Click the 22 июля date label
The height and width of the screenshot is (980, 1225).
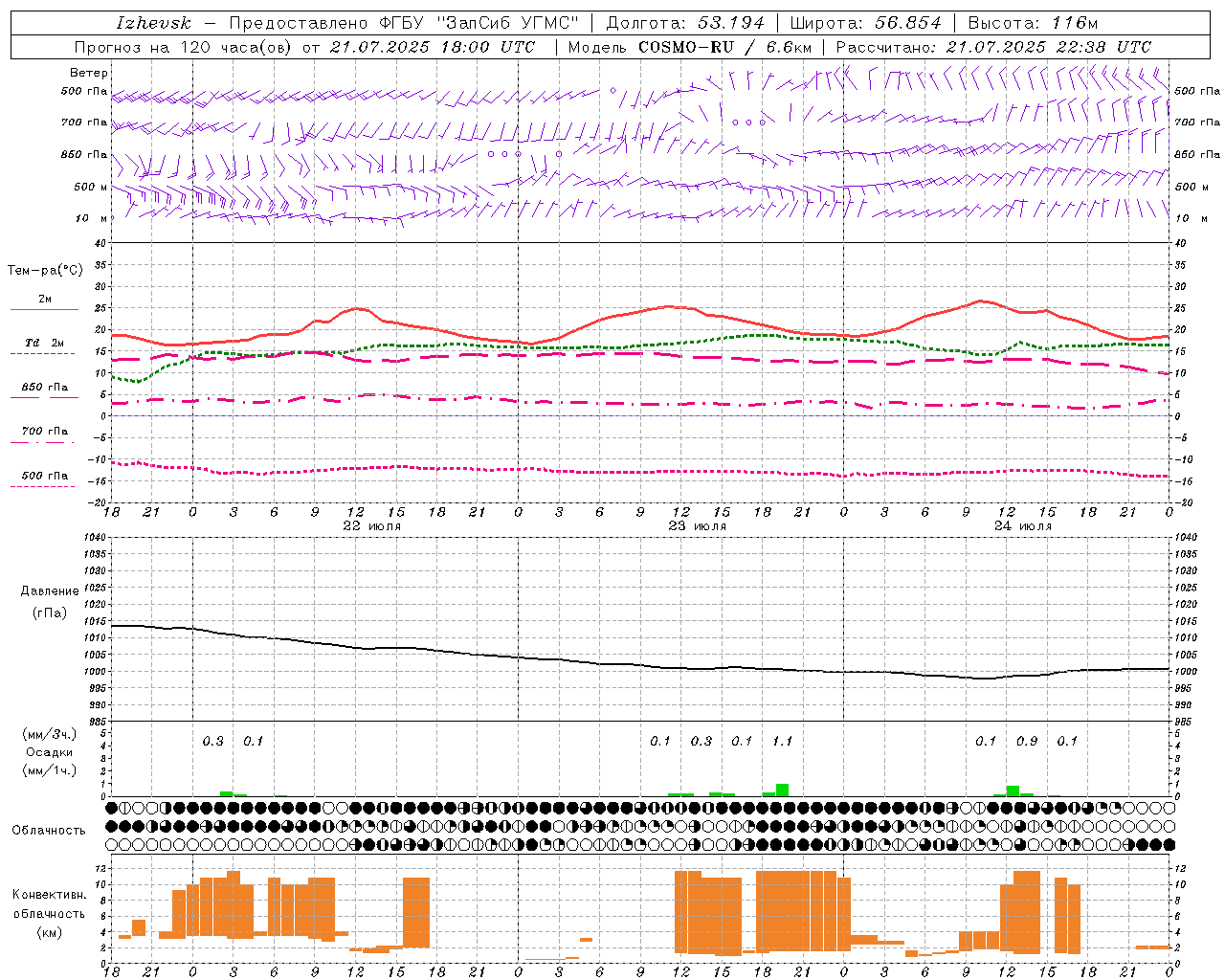[372, 526]
